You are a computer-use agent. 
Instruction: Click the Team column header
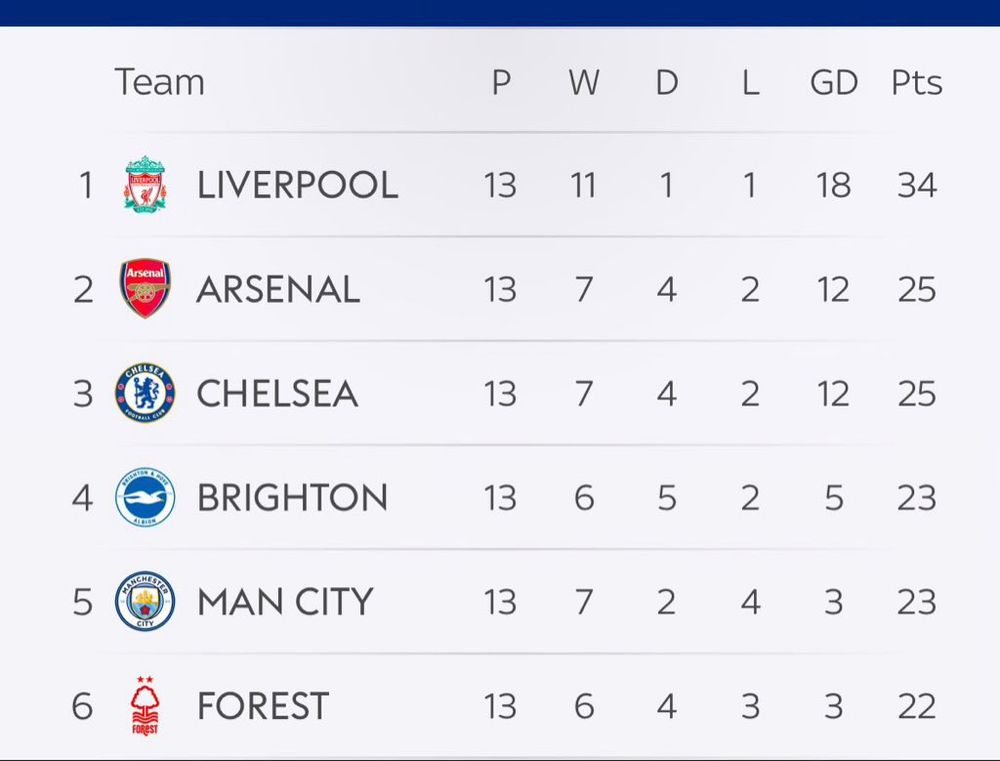(x=159, y=82)
